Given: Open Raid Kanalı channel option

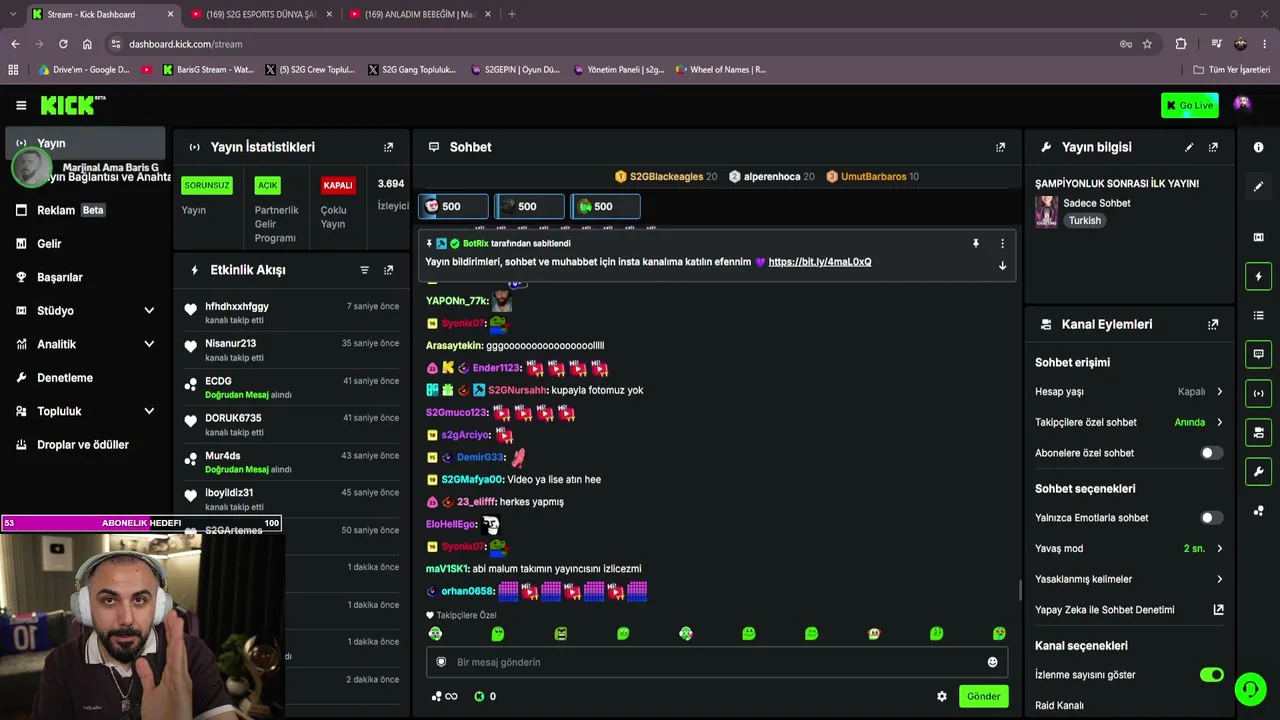Looking at the screenshot, I should [x=1059, y=706].
